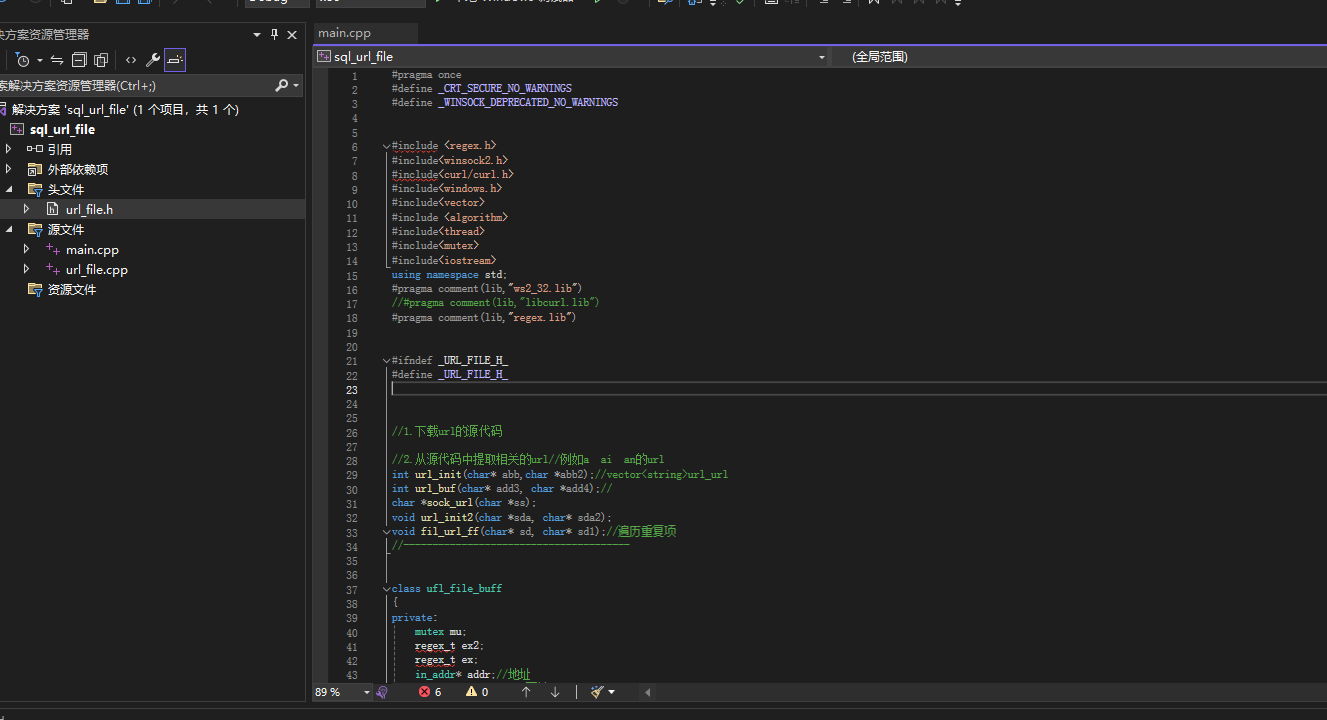Screen dimensions: 1327x720
Task: Collapse #ifndef _URL_FILE_H_ block fold
Action: tap(386, 361)
